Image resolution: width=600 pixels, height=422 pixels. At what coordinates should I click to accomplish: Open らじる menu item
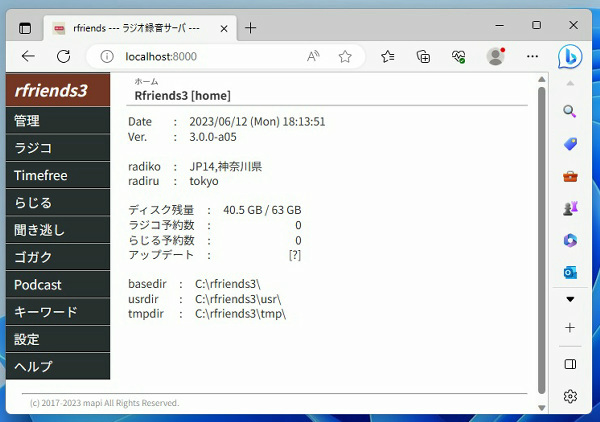pyautogui.click(x=58, y=202)
